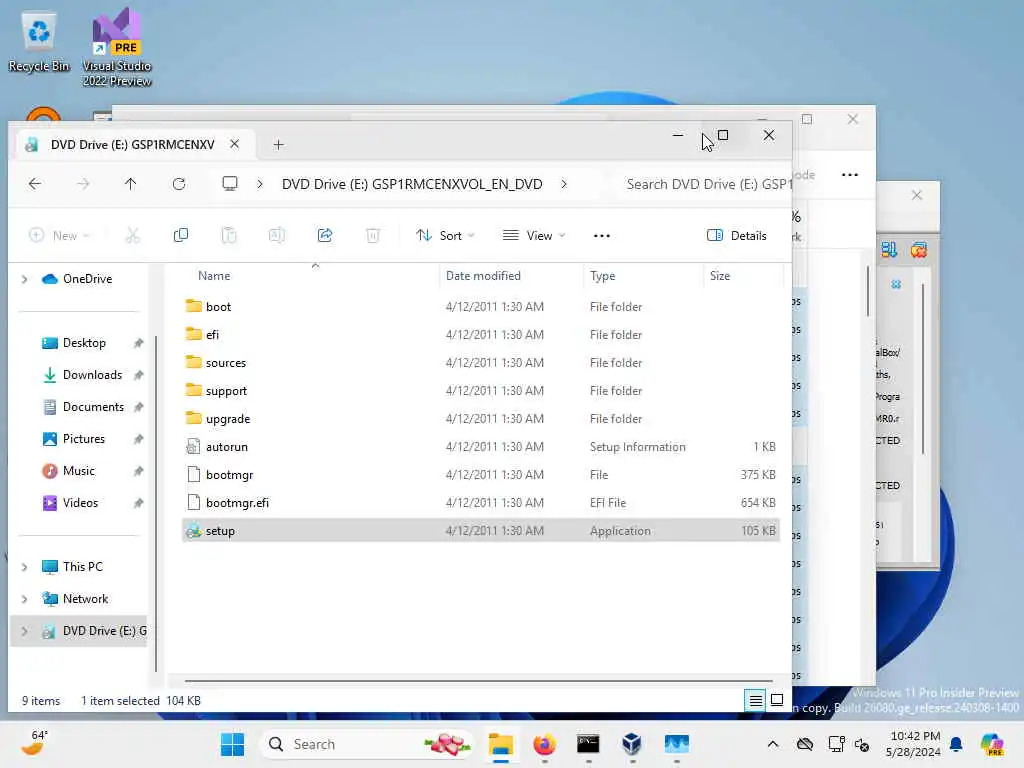The width and height of the screenshot is (1024, 768).
Task: Expand the OneDrive tree node
Action: [x=25, y=280]
